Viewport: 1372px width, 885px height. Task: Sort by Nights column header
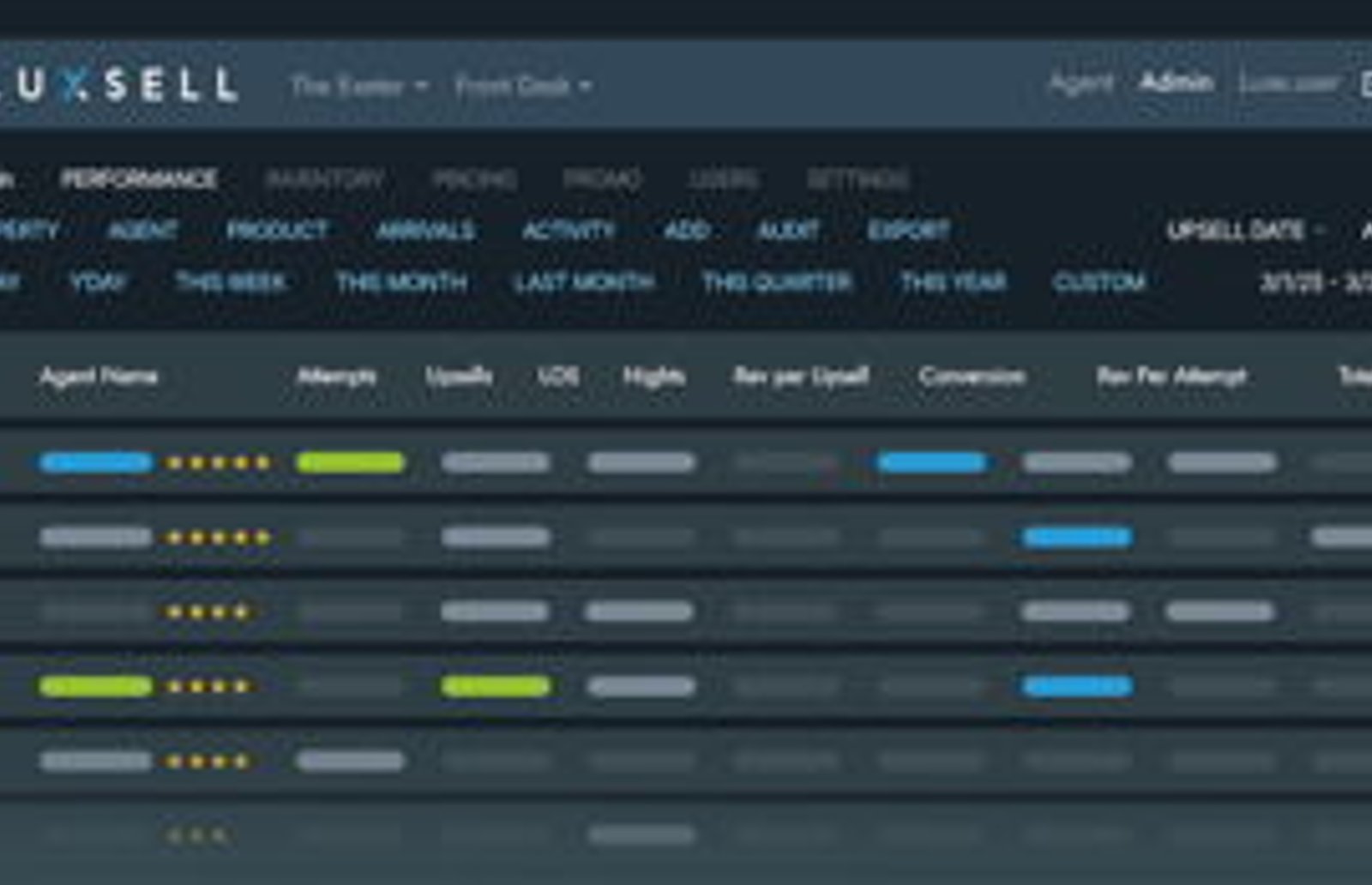point(653,376)
